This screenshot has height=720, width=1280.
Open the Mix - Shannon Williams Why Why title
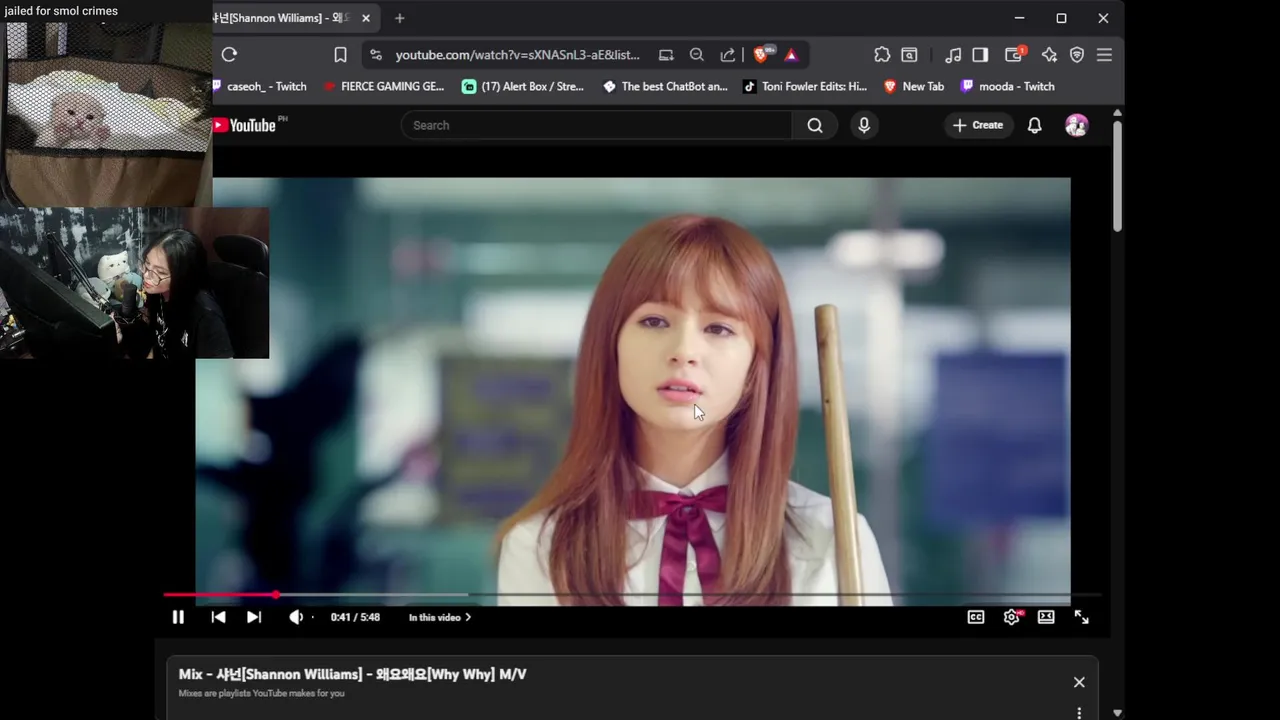tap(352, 674)
